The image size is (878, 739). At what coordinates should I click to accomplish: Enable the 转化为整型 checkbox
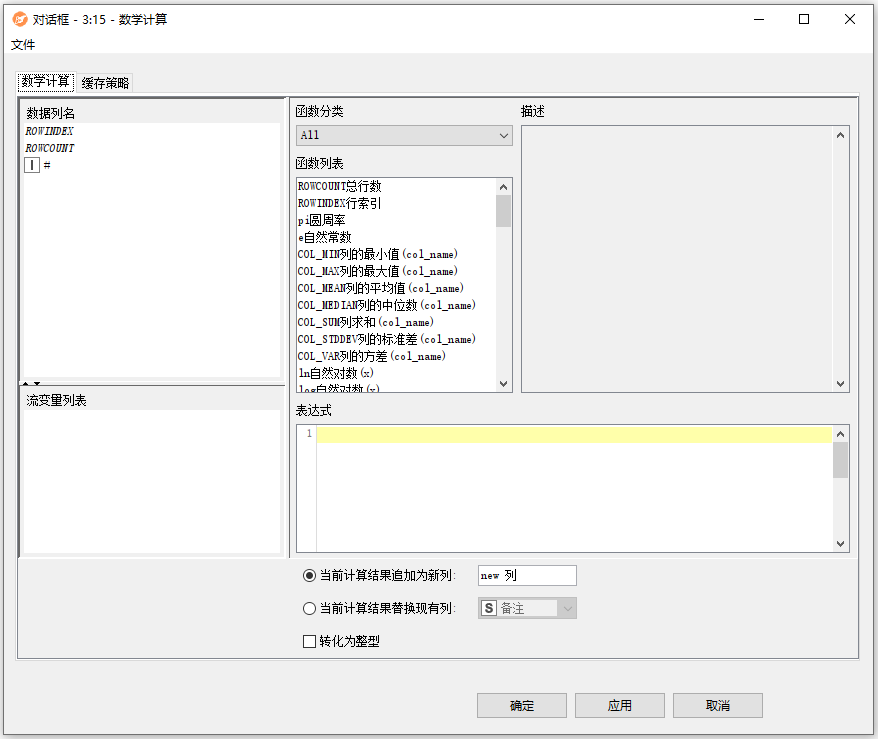(309, 641)
